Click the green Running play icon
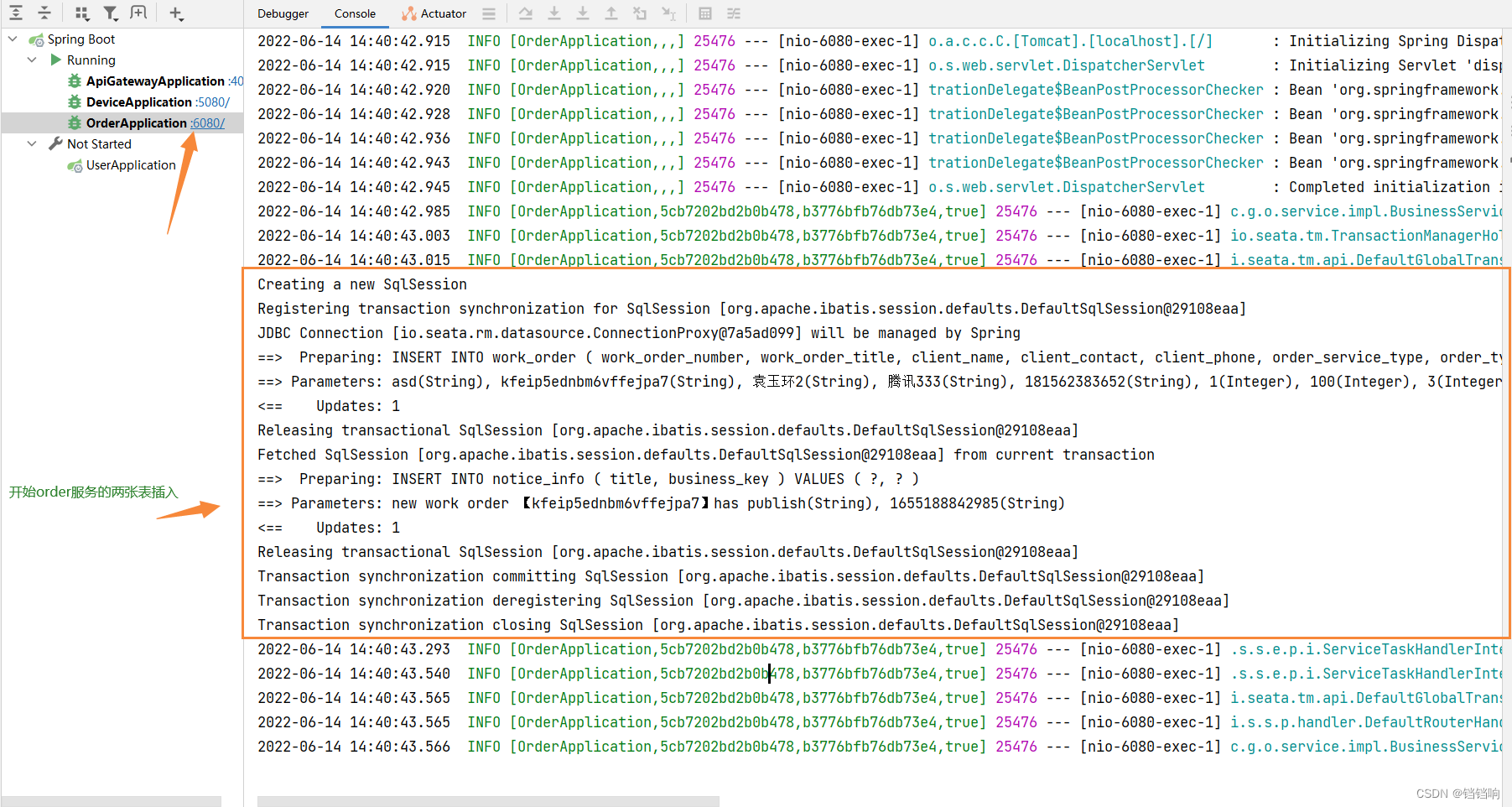1512x807 pixels. (56, 60)
